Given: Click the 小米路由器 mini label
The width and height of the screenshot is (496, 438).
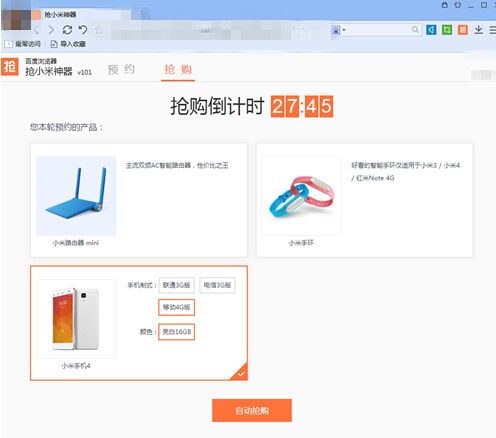Looking at the screenshot, I should point(76,243).
